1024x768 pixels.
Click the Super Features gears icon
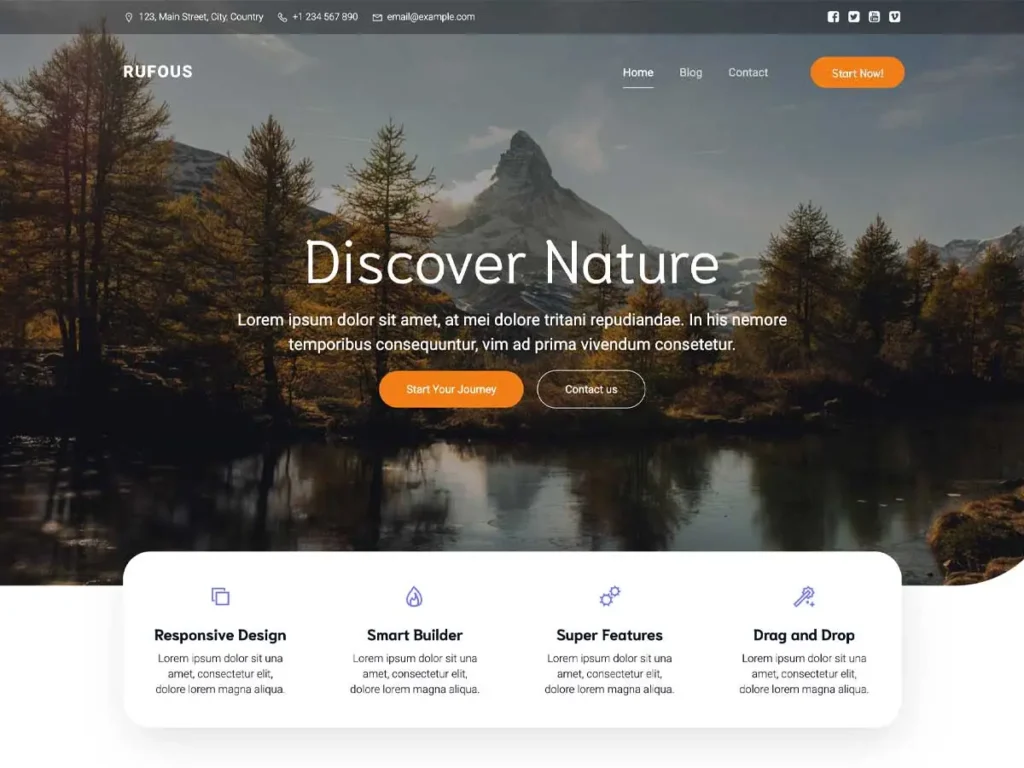point(609,597)
